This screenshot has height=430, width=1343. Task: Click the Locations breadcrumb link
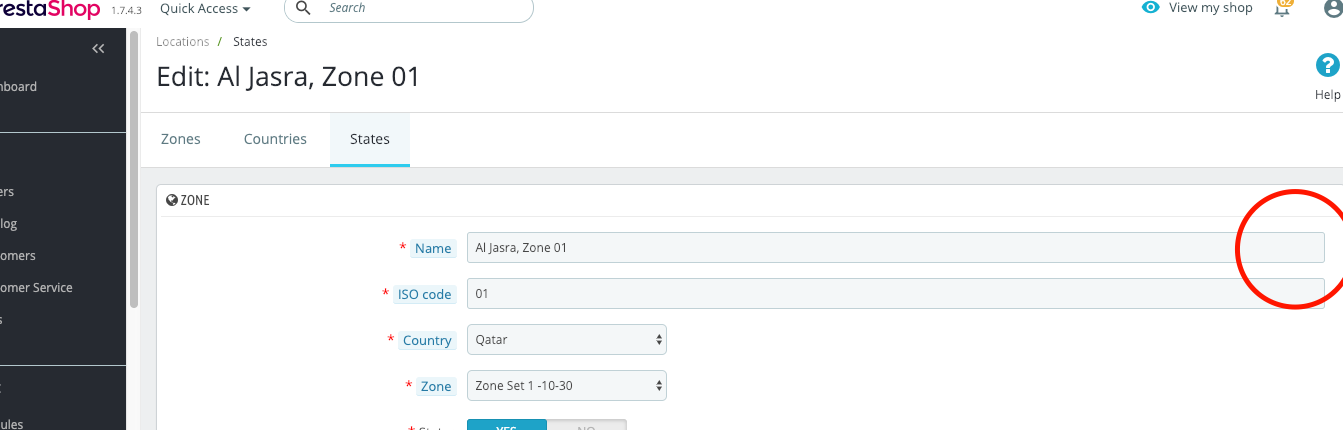click(182, 42)
